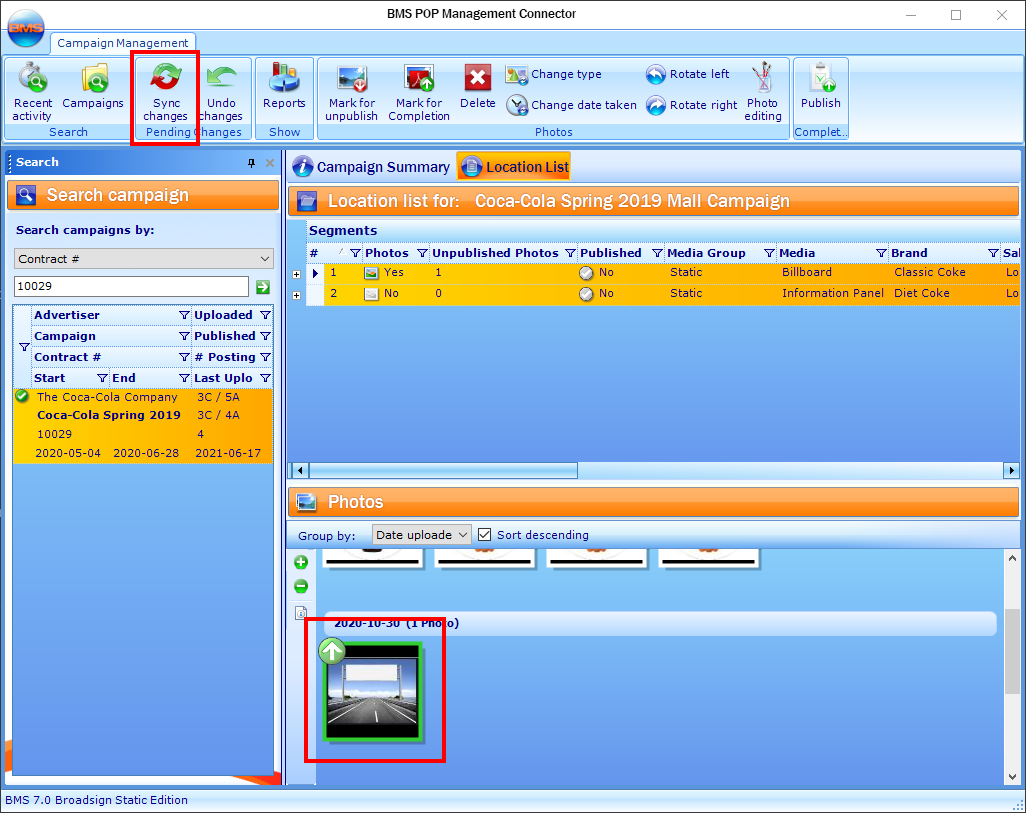This screenshot has width=1026, height=813.
Task: Open filter on Unpublished Photos column
Action: click(571, 253)
